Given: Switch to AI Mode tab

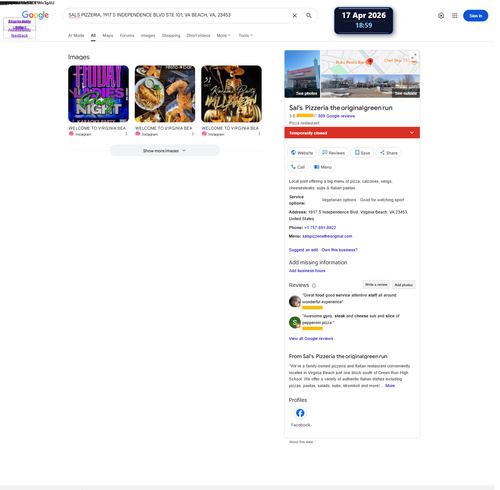Looking at the screenshot, I should pyautogui.click(x=76, y=35).
